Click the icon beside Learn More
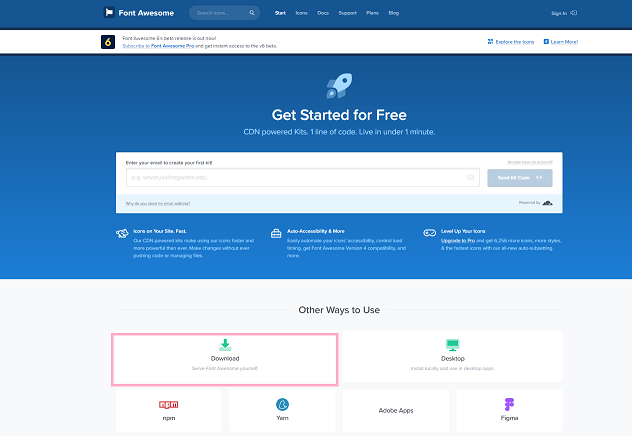632x436 pixels. 546,42
